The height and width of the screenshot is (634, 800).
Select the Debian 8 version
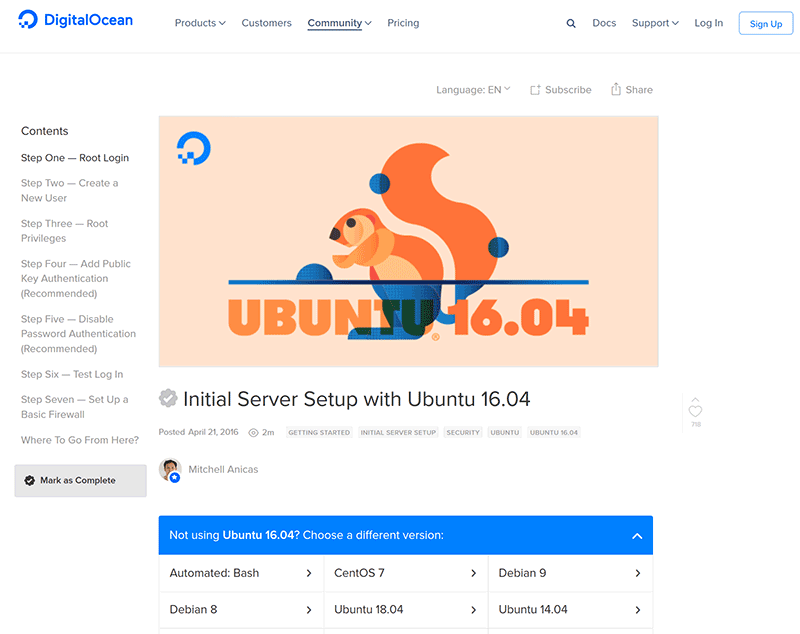tap(241, 610)
